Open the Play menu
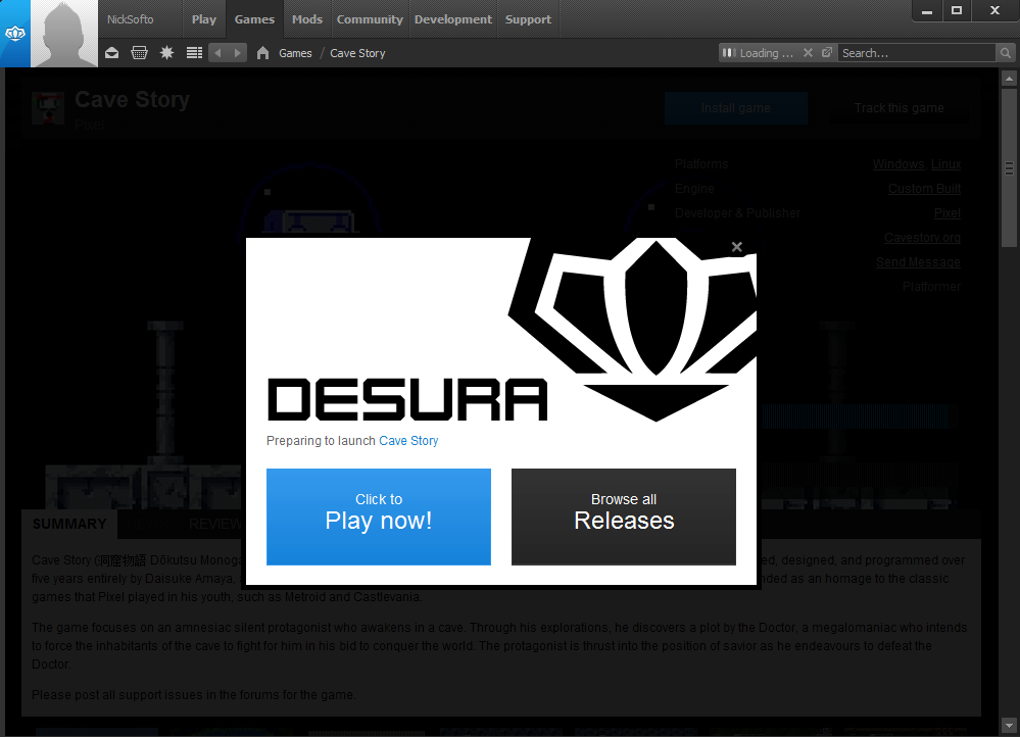Viewport: 1020px width, 737px height. coord(204,20)
